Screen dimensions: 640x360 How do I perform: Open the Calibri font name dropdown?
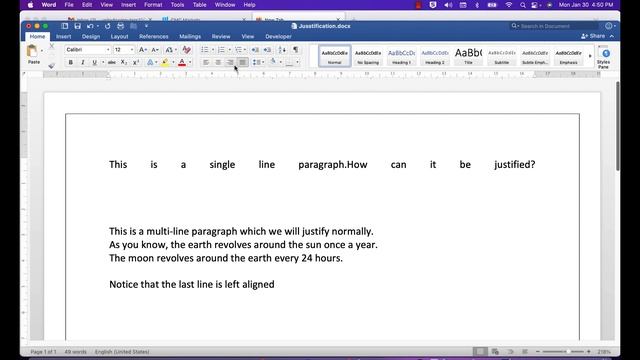(x=108, y=50)
